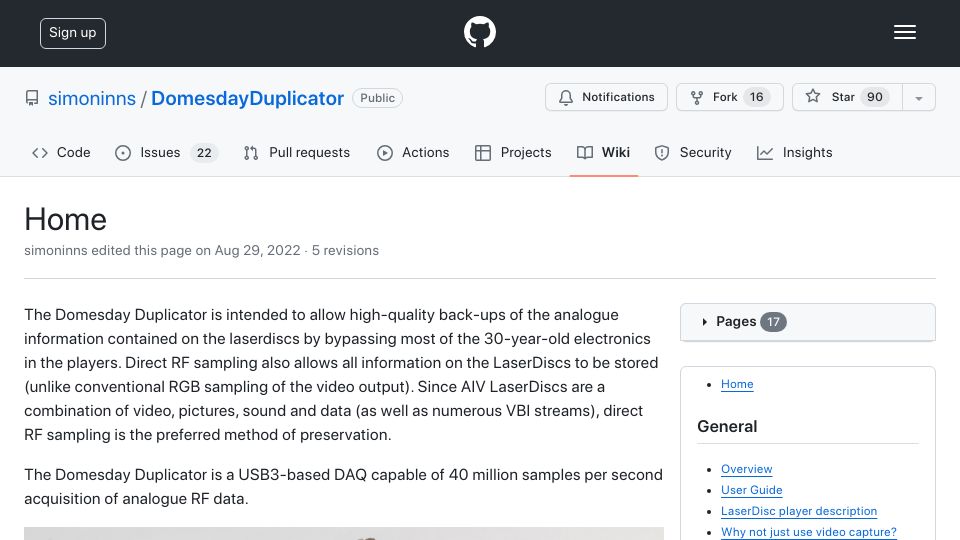
Task: Open the User Guide wiki page
Action: point(751,490)
